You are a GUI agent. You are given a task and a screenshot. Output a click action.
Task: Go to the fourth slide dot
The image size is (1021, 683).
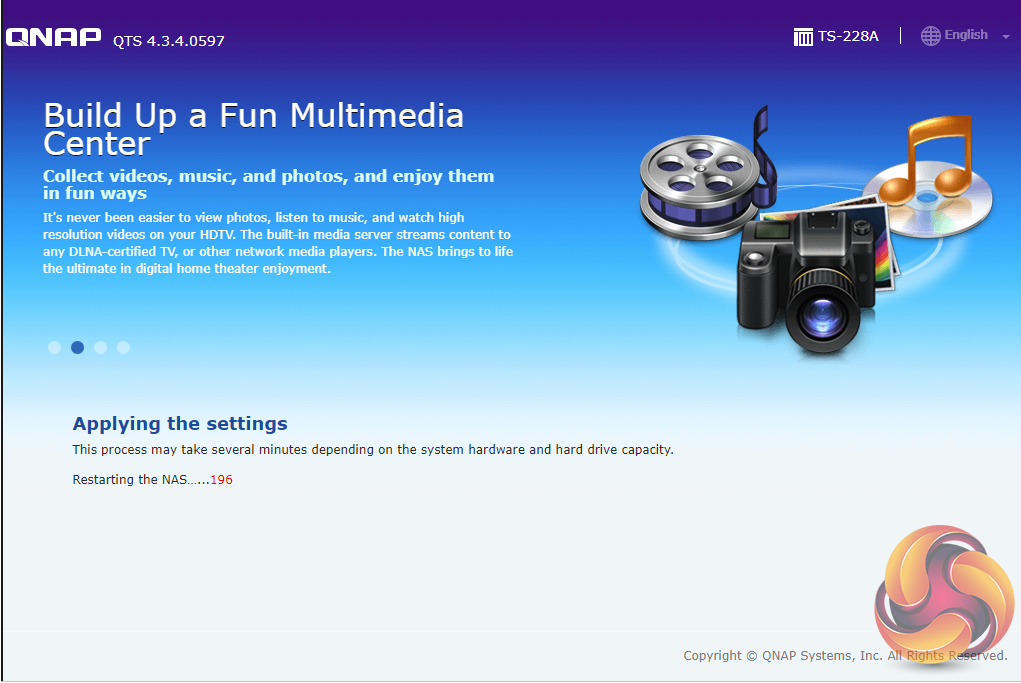(123, 348)
